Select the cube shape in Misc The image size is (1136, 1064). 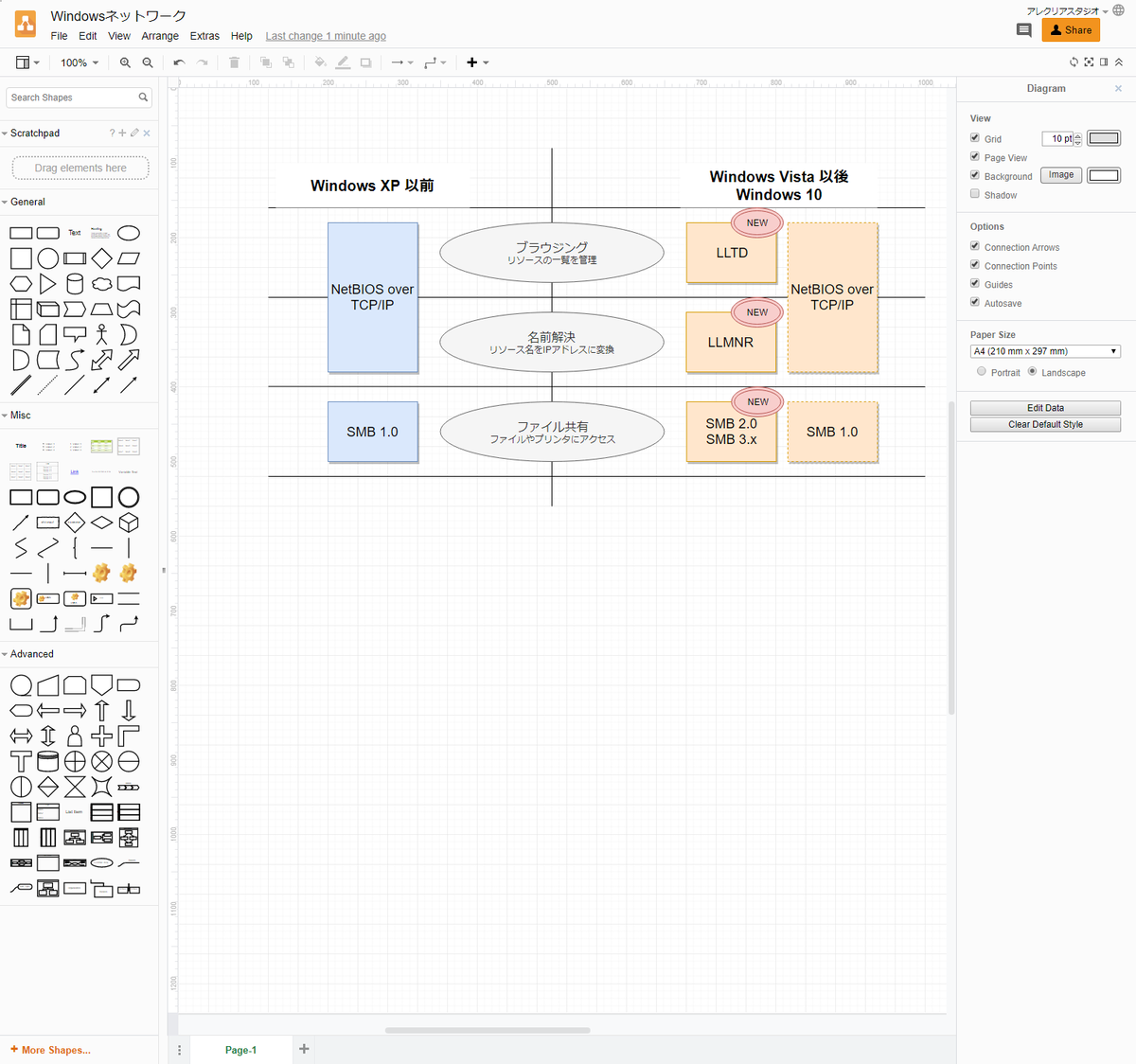tap(129, 523)
